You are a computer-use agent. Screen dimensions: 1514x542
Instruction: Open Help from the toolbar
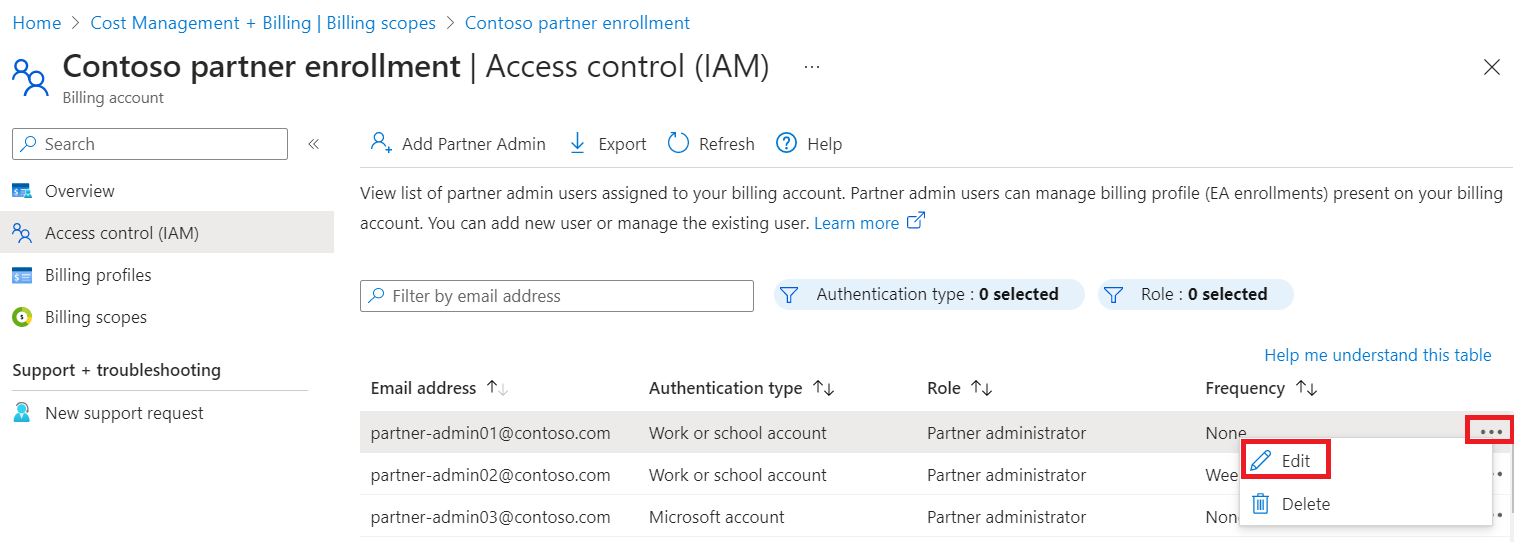(810, 144)
